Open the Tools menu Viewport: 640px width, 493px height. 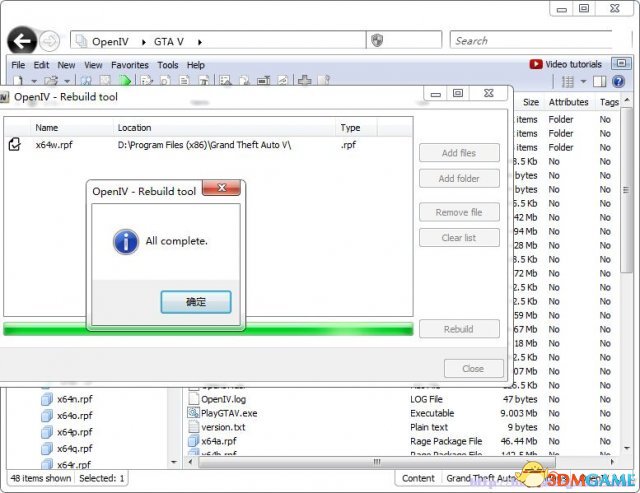pos(167,65)
